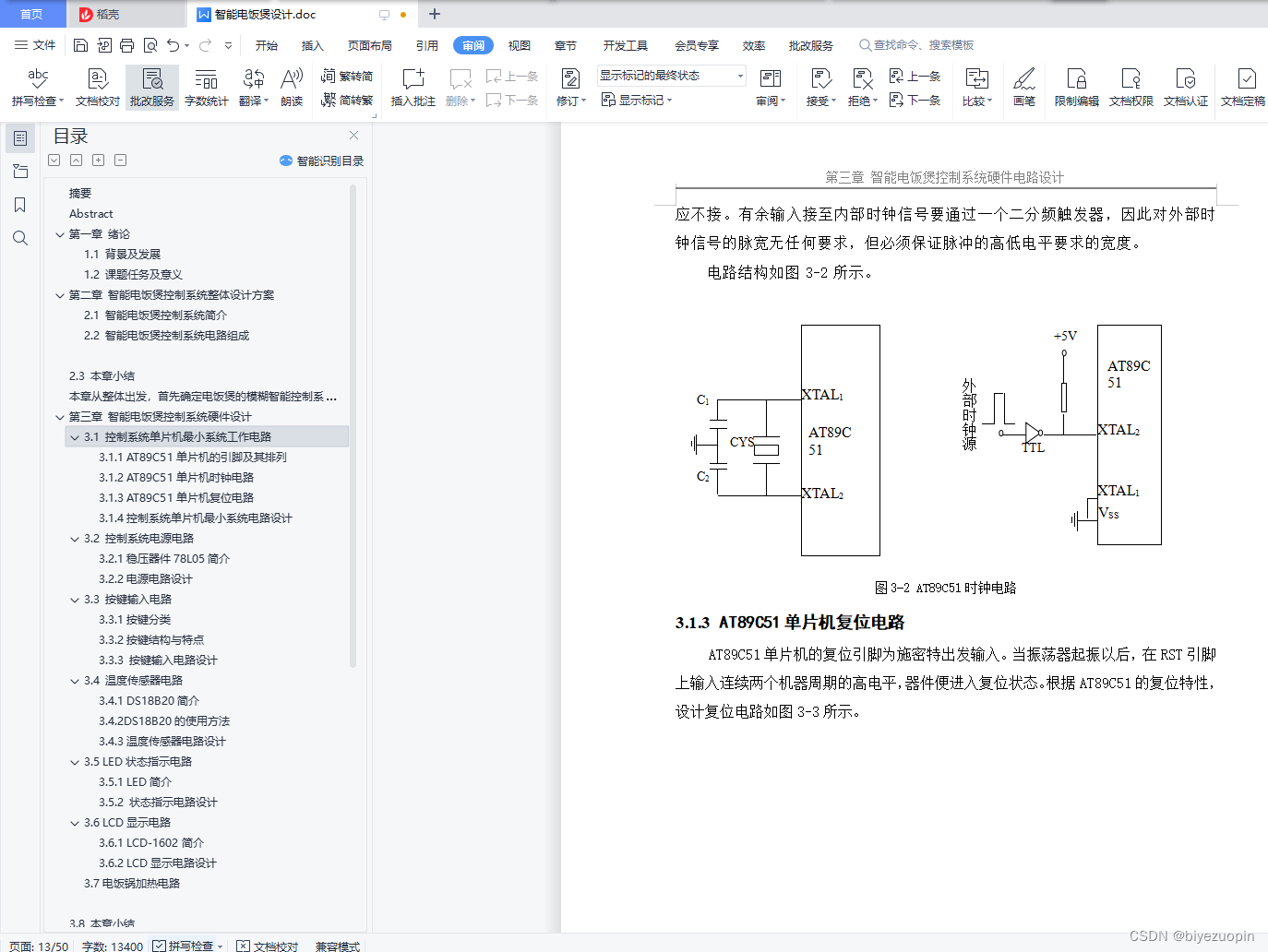Collapse section 3.2 控制系统电源电路
The image size is (1268, 952).
click(75, 539)
